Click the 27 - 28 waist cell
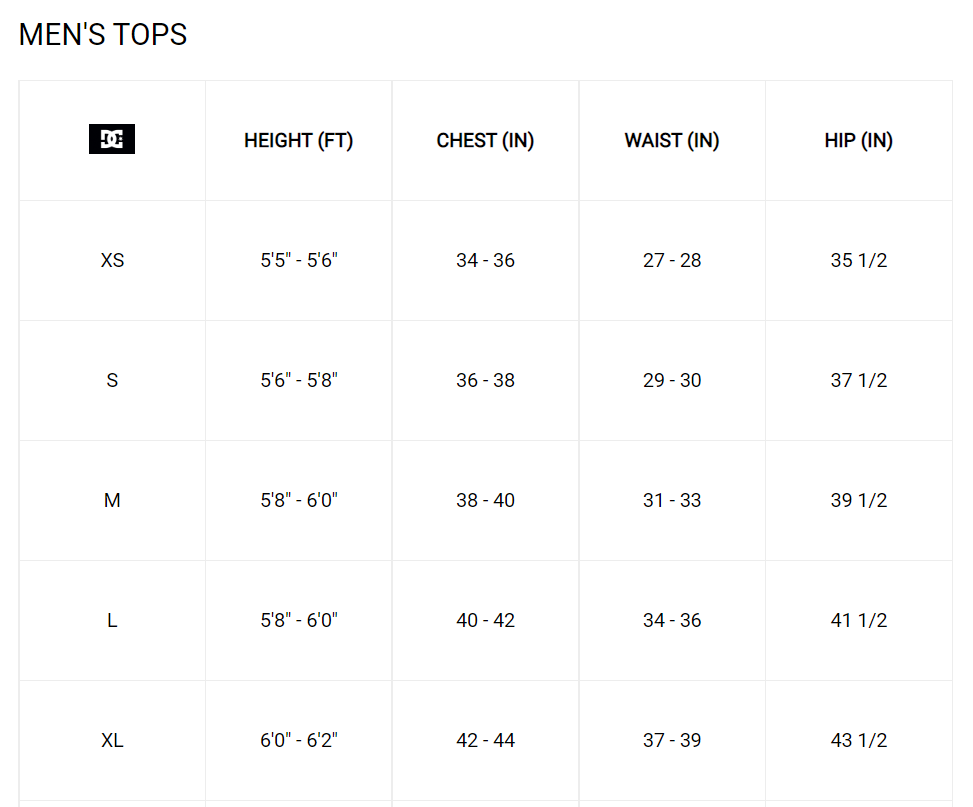Image resolution: width=973 pixels, height=807 pixels. point(672,260)
